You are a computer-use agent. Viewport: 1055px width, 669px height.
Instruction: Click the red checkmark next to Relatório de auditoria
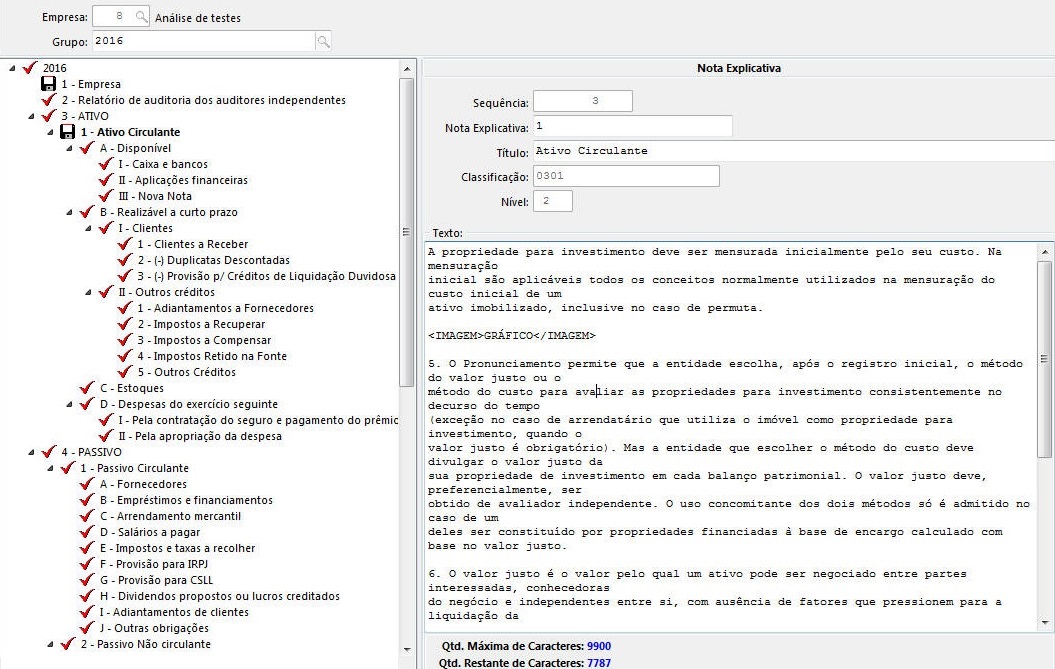[48, 100]
